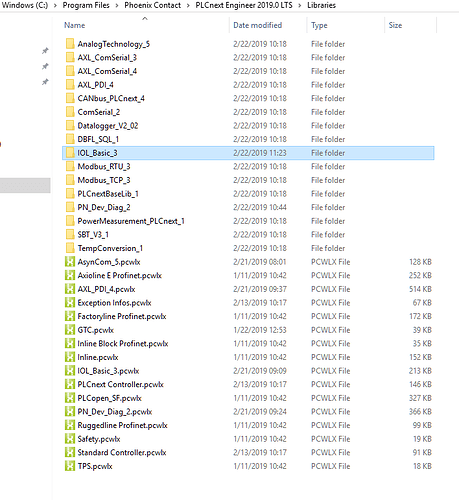Click the SBT_V3_1 folder icon
This screenshot has height=500, width=459.
[x=70, y=234]
